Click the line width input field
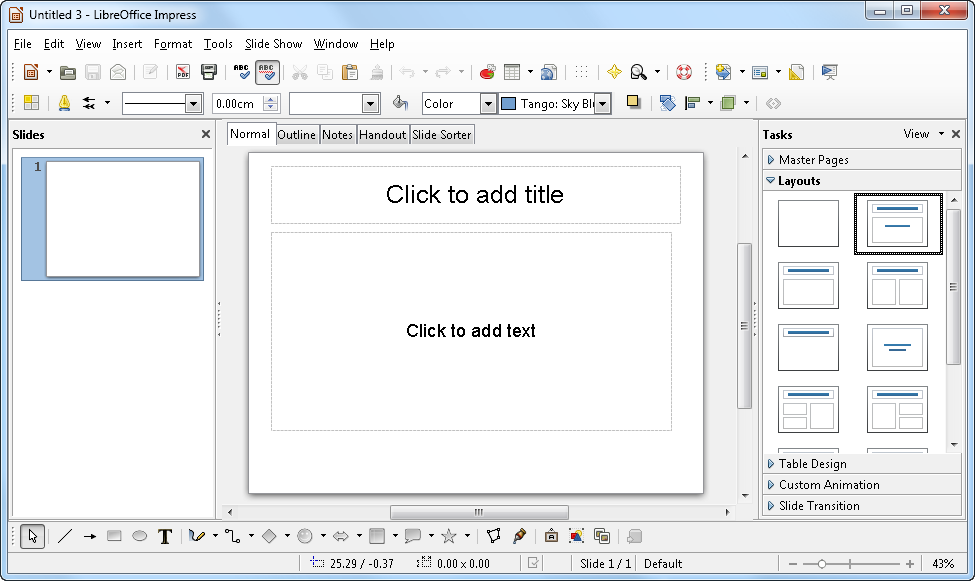The image size is (975, 581). [x=238, y=104]
